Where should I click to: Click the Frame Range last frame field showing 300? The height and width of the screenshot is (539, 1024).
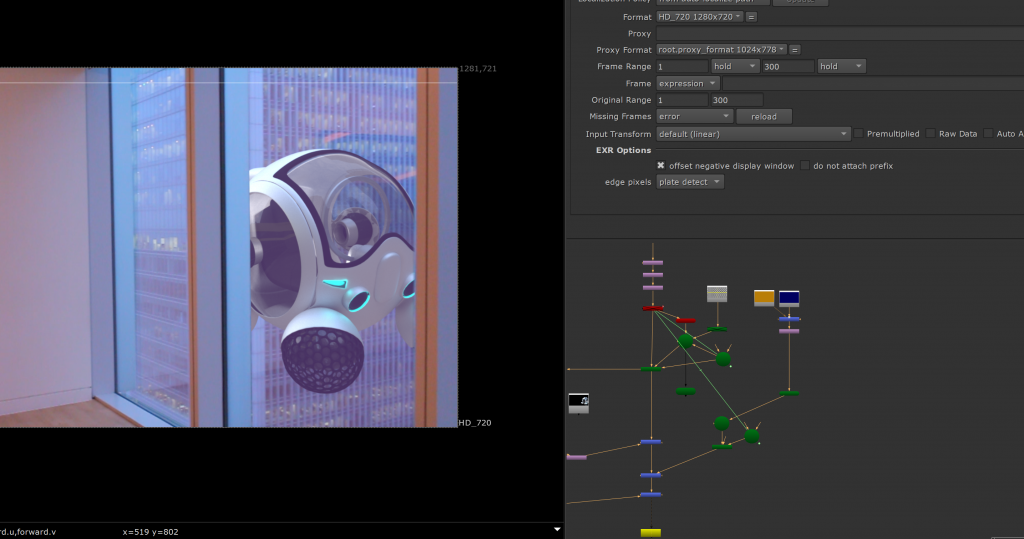788,66
